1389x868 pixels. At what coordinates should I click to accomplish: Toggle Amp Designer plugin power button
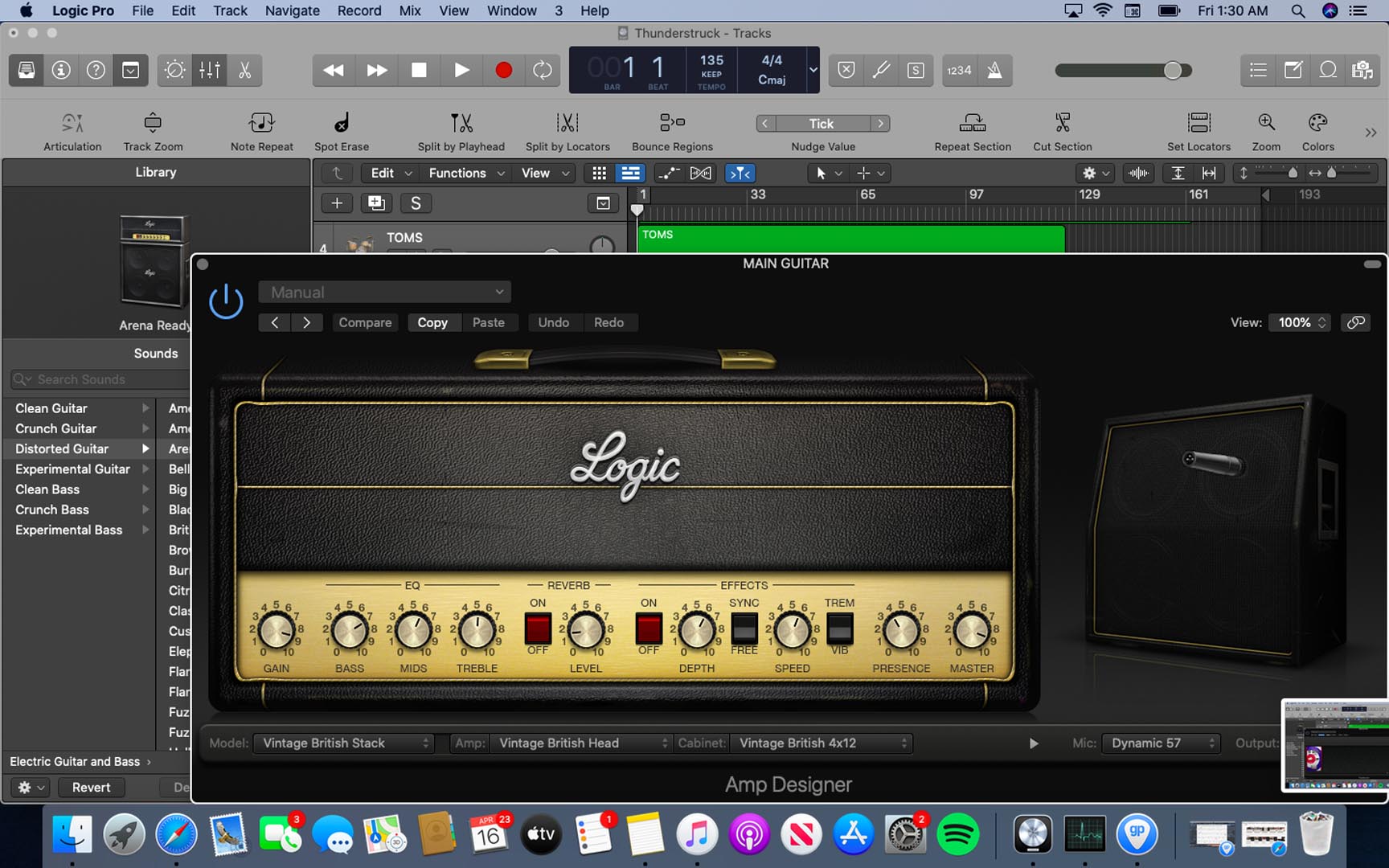pos(226,302)
